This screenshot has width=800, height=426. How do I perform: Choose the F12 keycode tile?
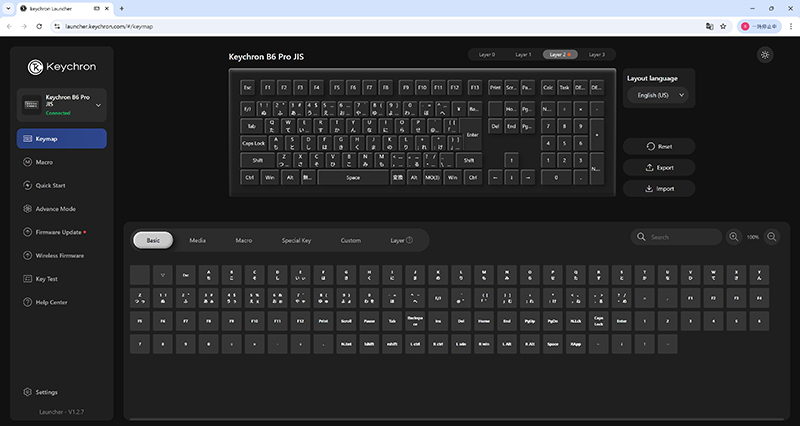click(300, 321)
